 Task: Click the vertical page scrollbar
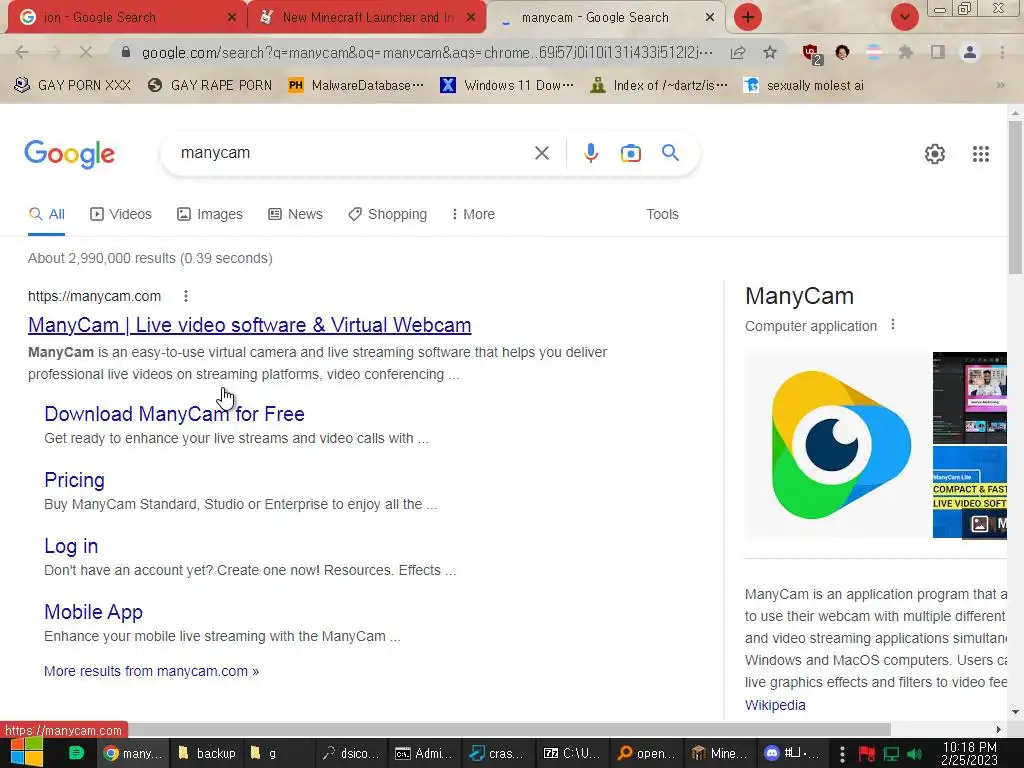pyautogui.click(x=1015, y=197)
